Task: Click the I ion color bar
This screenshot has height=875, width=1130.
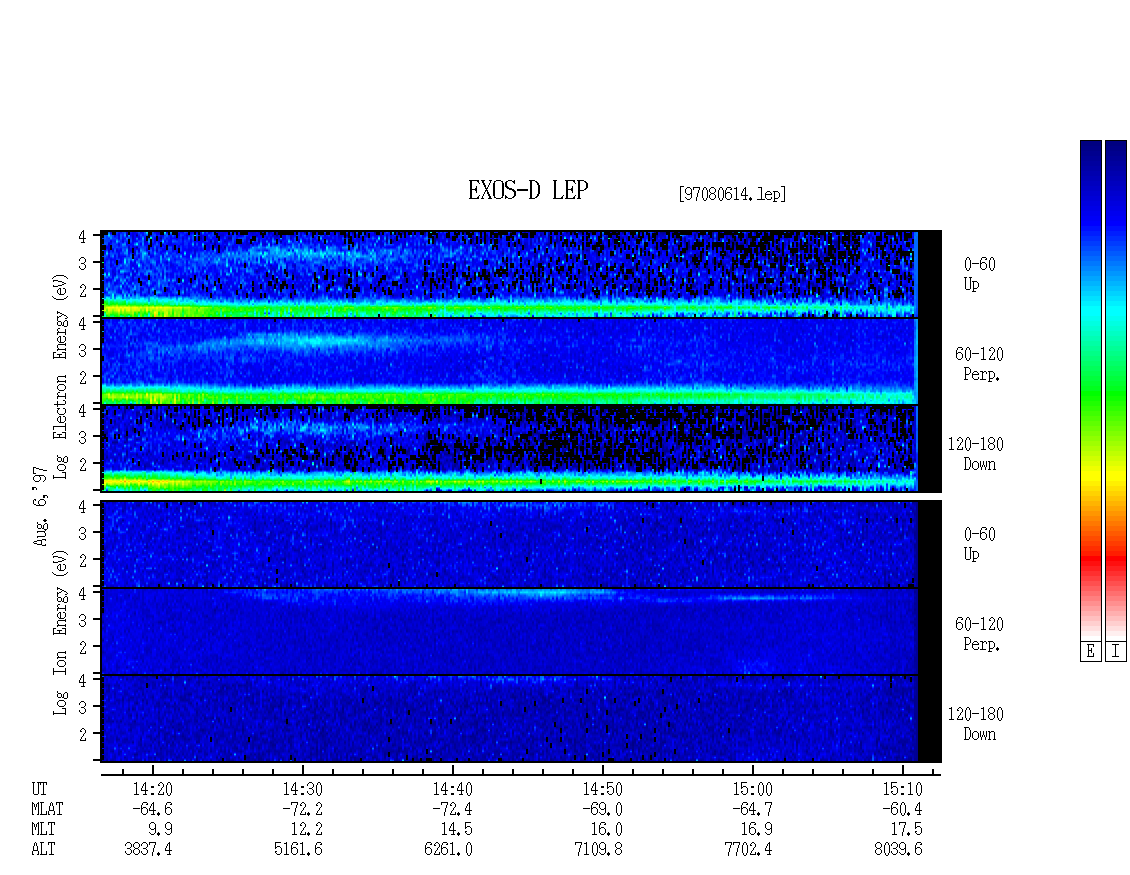Action: [1116, 389]
